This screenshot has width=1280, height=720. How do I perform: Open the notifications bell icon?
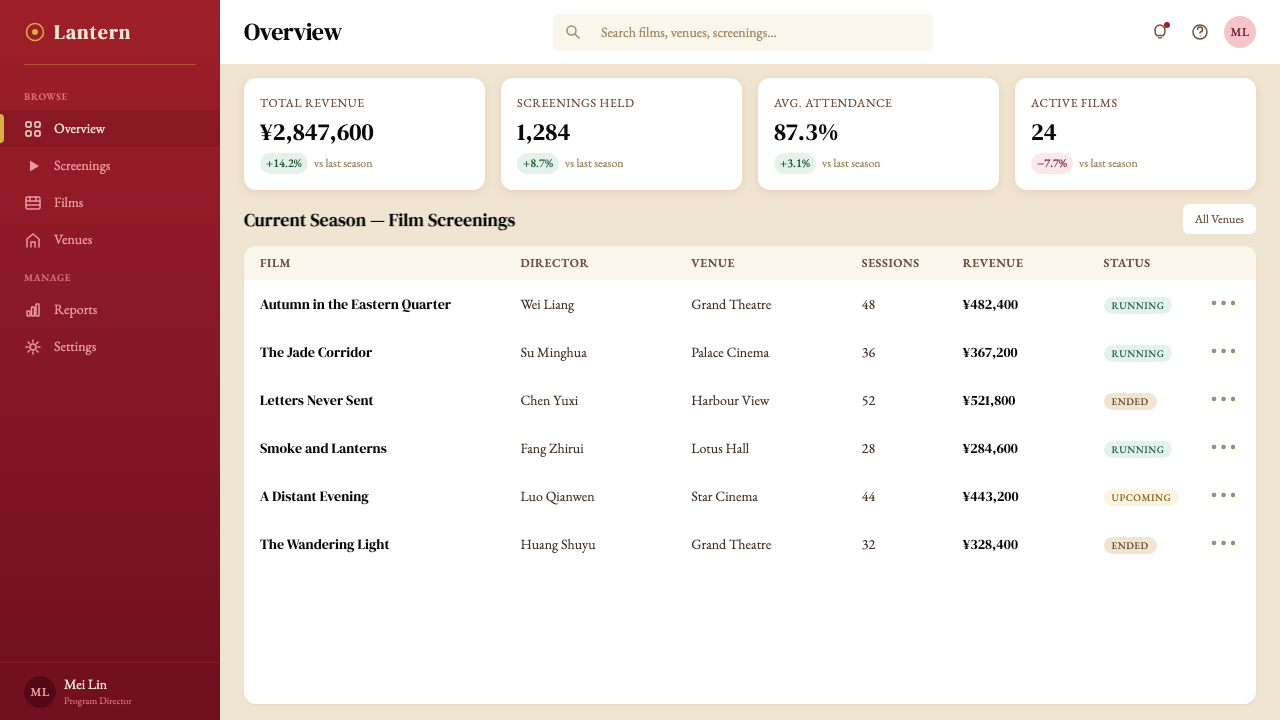click(x=1160, y=32)
